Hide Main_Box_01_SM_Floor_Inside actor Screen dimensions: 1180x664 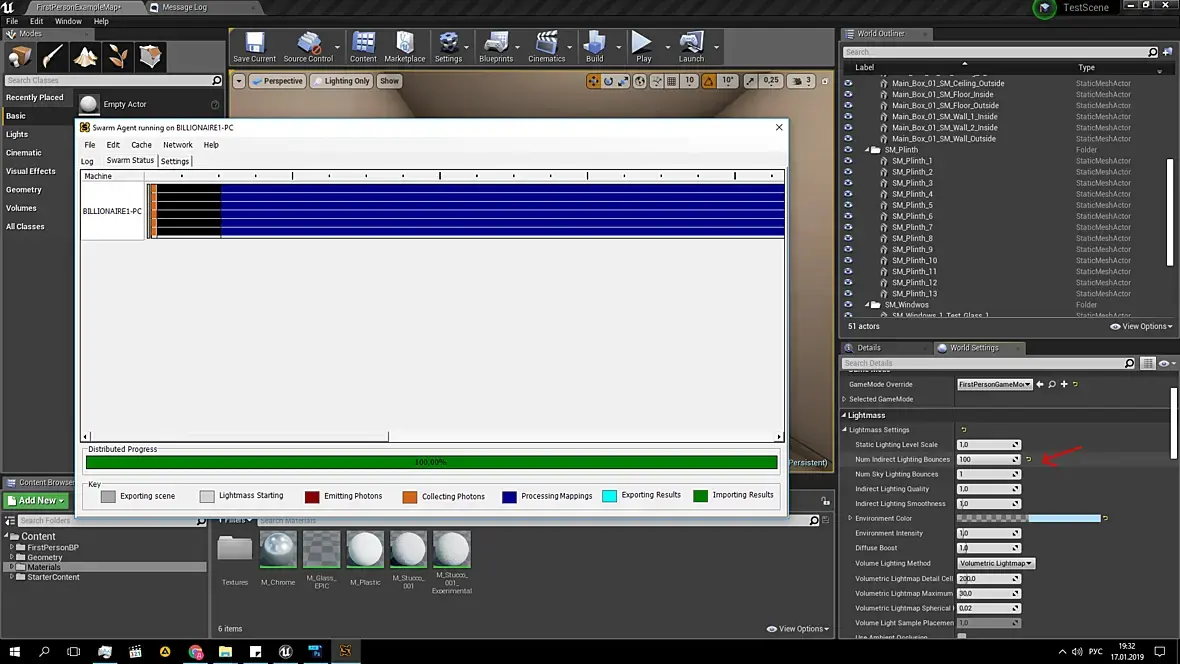(848, 94)
